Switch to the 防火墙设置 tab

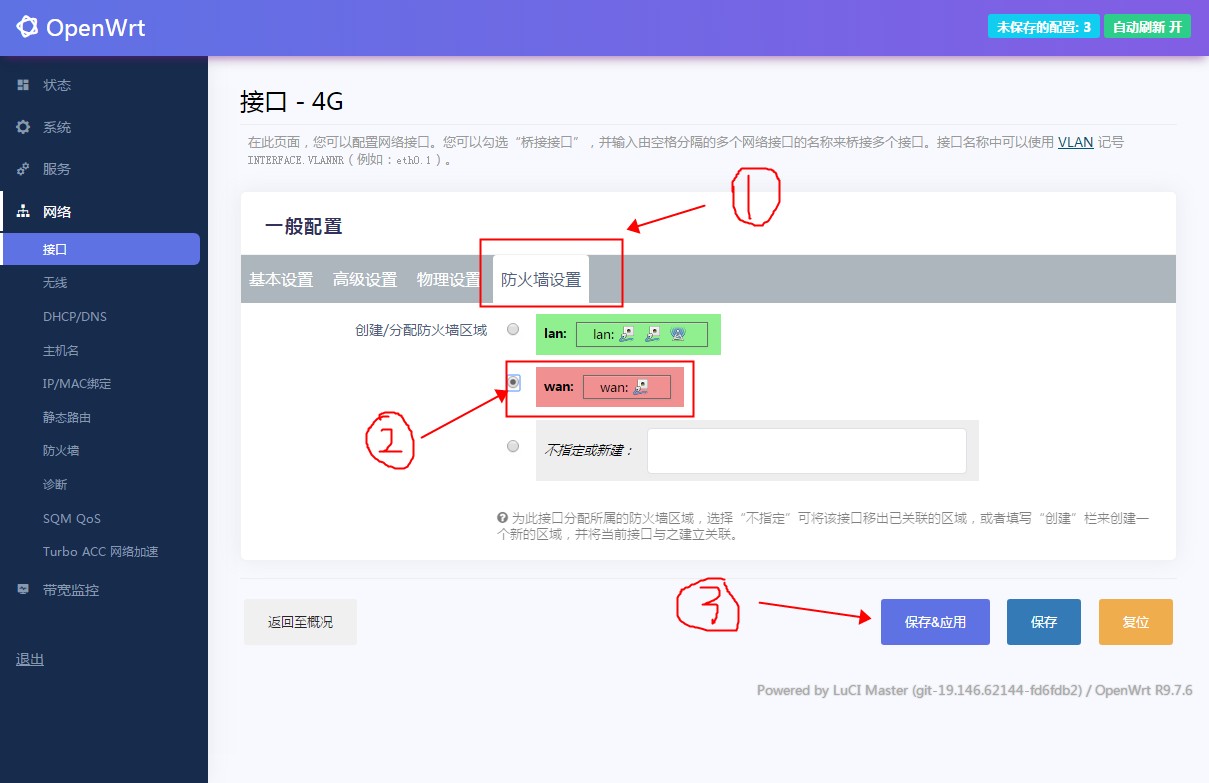click(541, 280)
